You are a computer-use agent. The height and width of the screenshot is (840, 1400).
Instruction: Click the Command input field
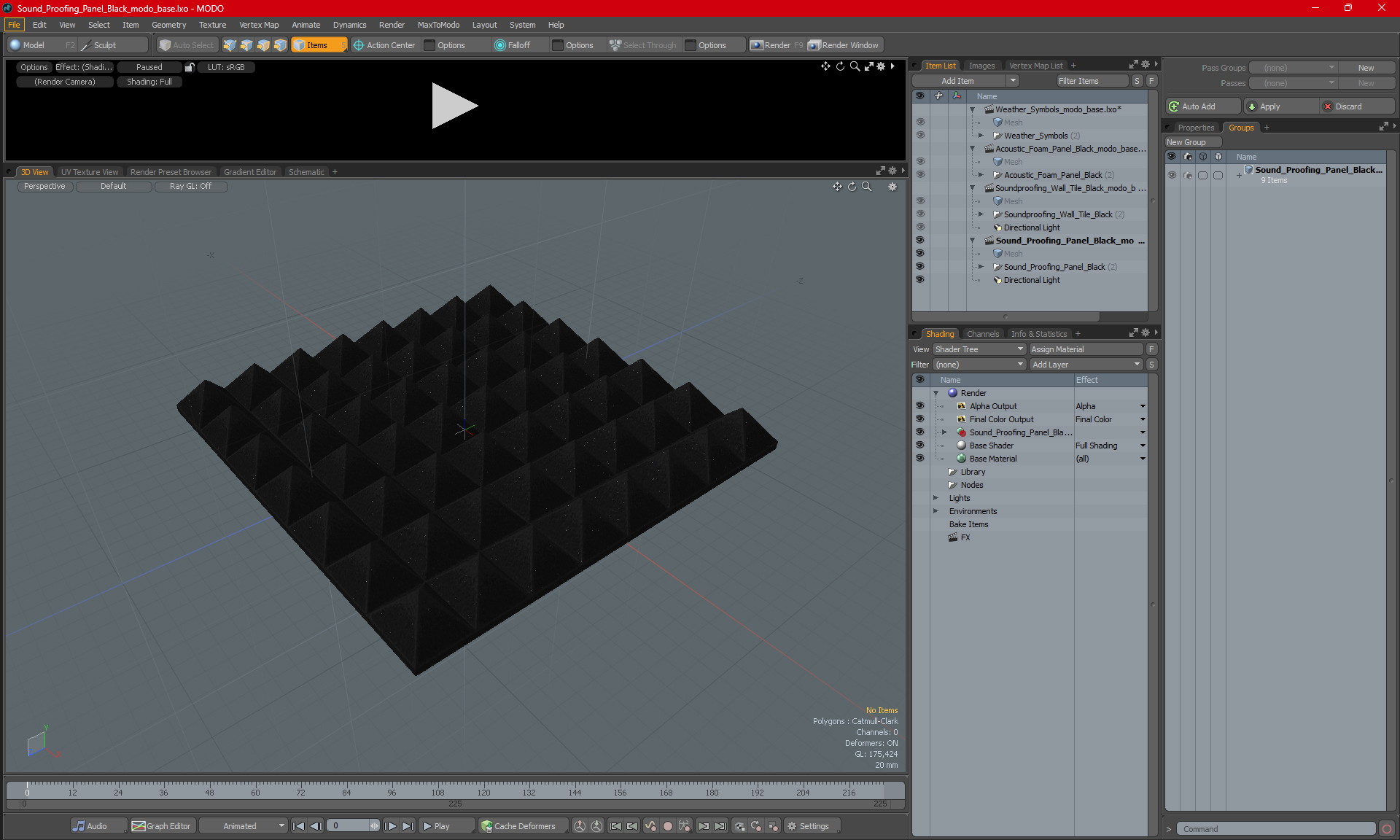pos(1275,829)
